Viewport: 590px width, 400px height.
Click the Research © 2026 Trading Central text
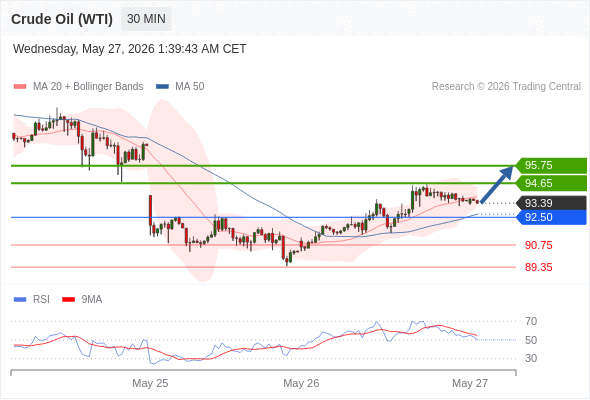click(506, 87)
